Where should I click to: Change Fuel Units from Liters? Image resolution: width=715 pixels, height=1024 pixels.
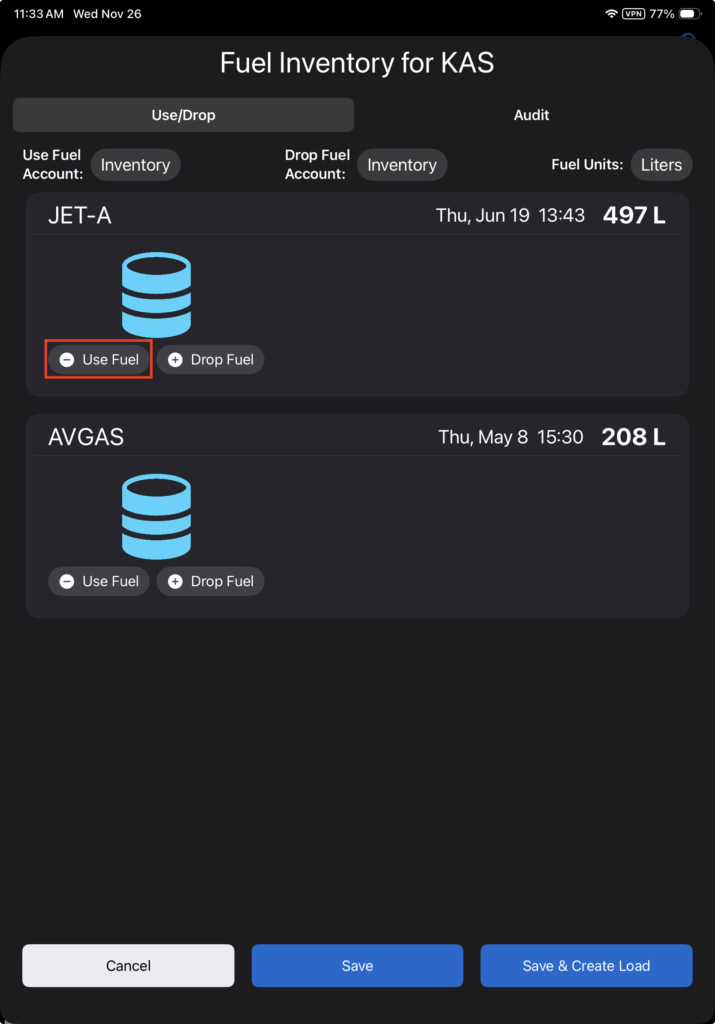click(661, 165)
